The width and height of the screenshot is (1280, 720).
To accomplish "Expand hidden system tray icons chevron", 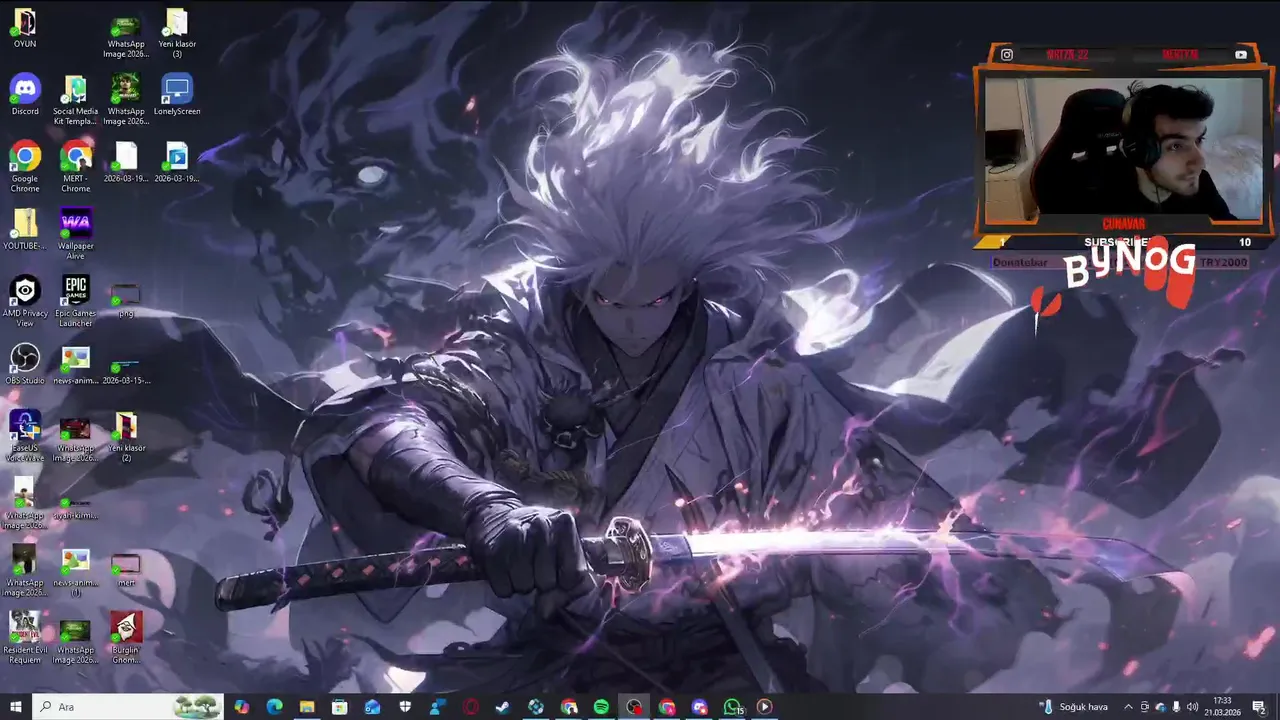I will (x=1129, y=707).
